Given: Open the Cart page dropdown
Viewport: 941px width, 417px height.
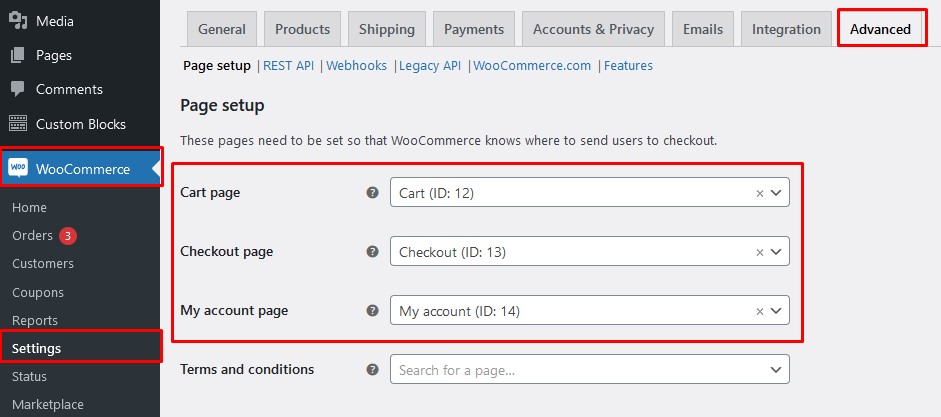Looking at the screenshot, I should tap(777, 194).
